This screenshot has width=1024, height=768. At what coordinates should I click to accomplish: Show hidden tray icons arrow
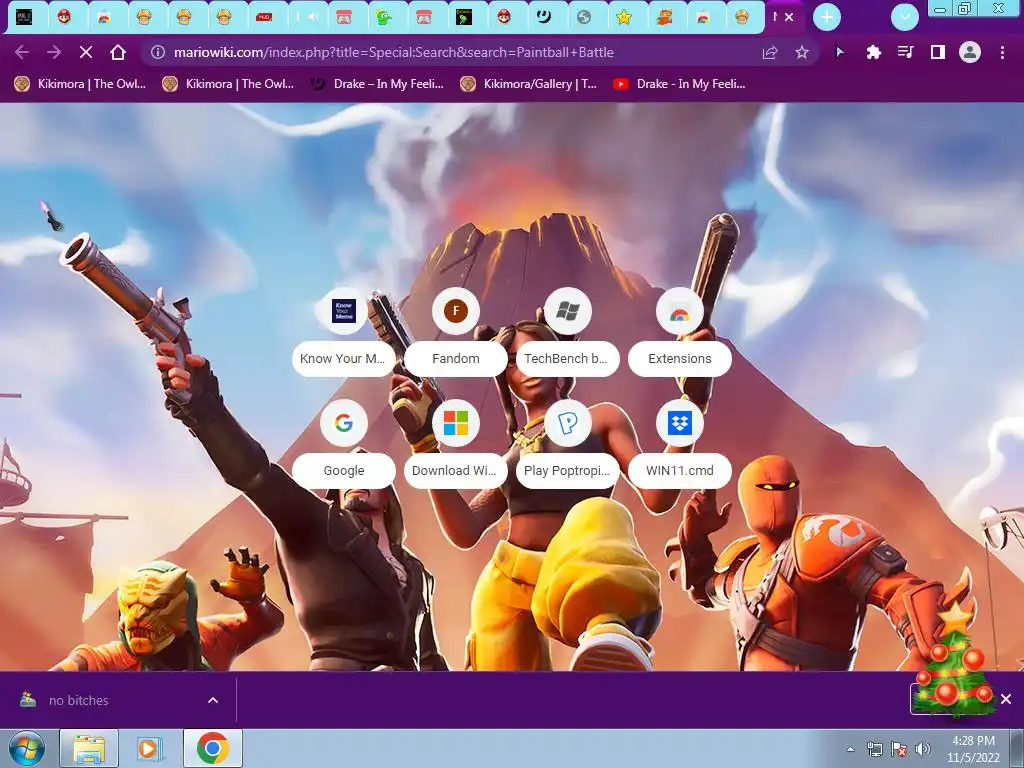click(850, 749)
